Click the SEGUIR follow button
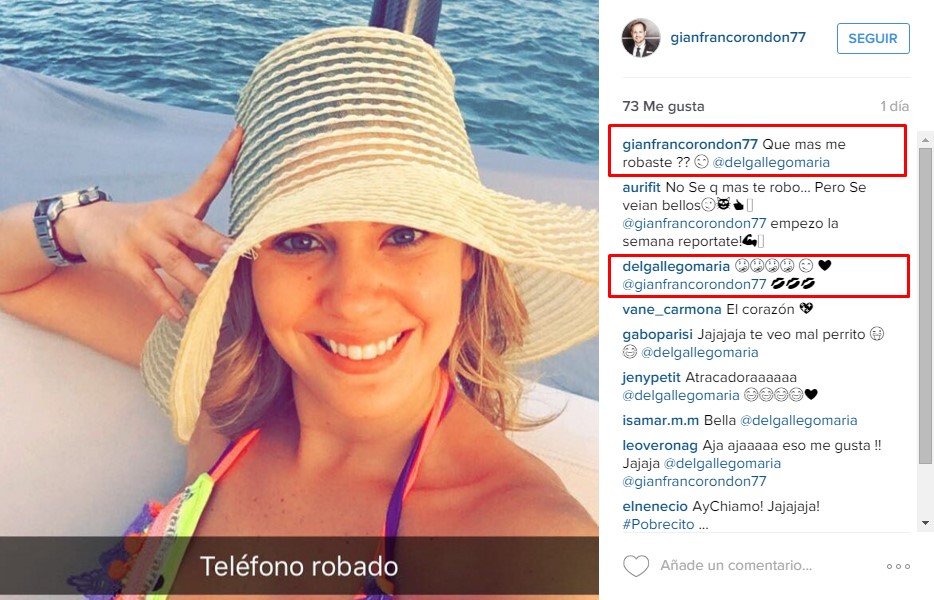This screenshot has width=934, height=600. point(873,38)
